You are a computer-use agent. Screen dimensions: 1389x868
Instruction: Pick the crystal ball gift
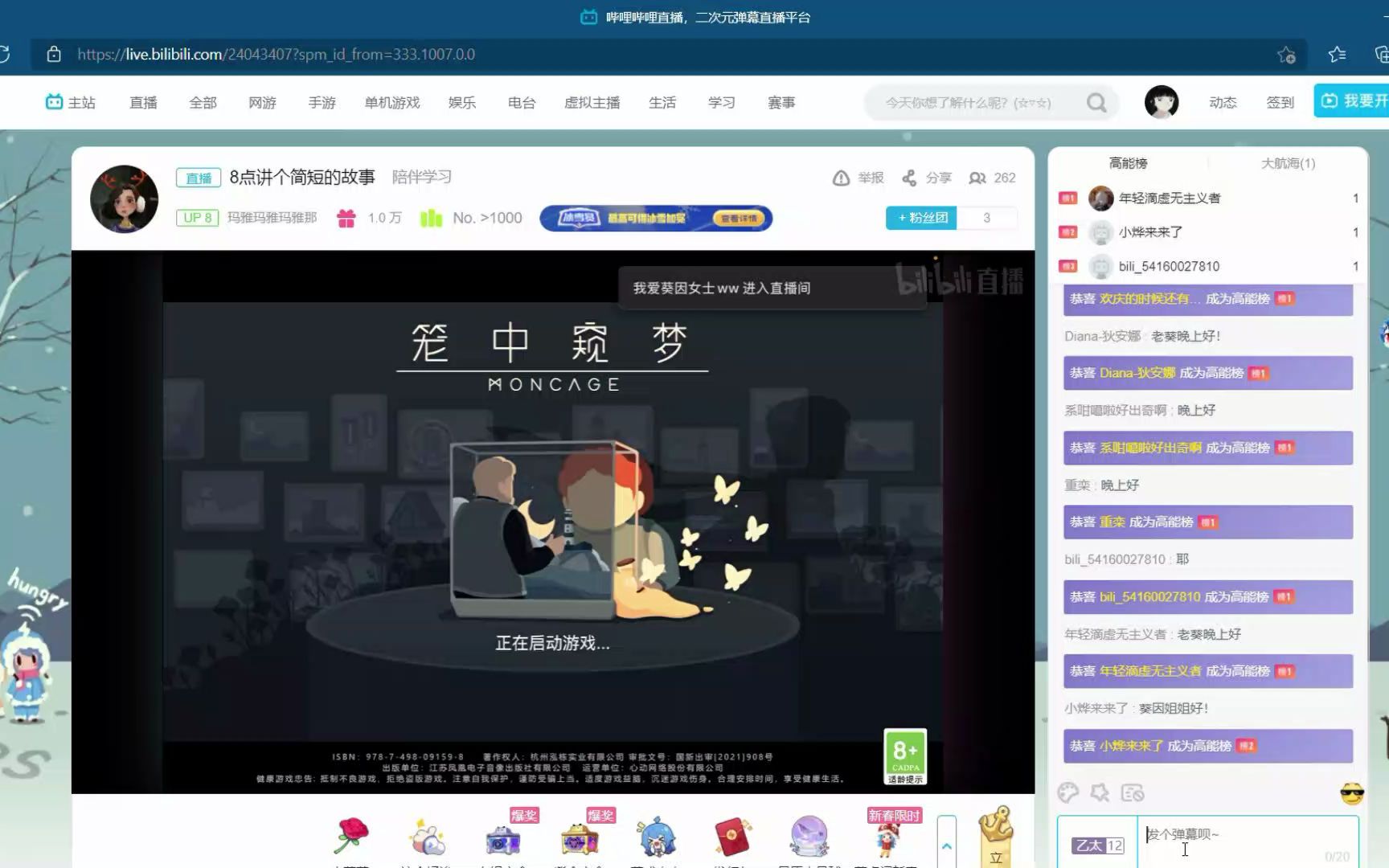(809, 837)
